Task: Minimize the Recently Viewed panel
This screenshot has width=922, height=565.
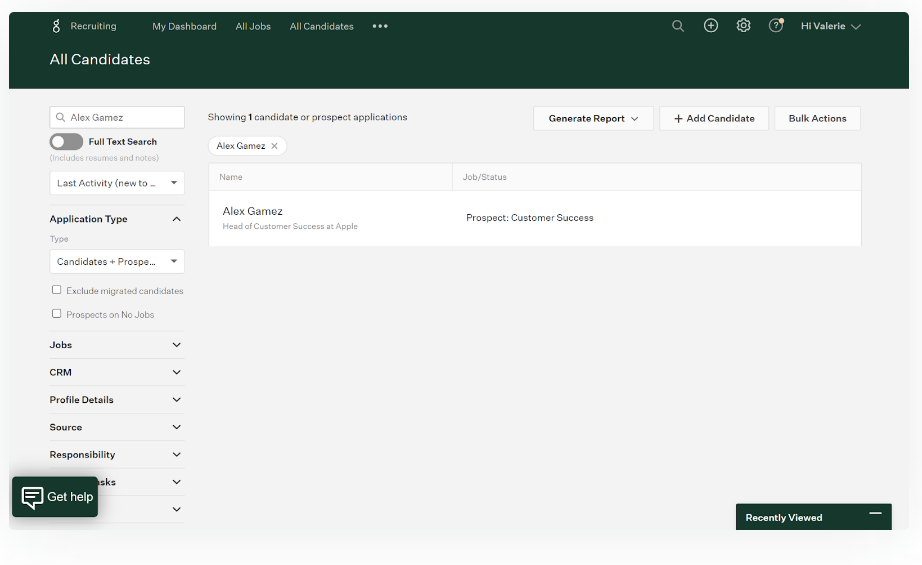Action: [x=875, y=514]
